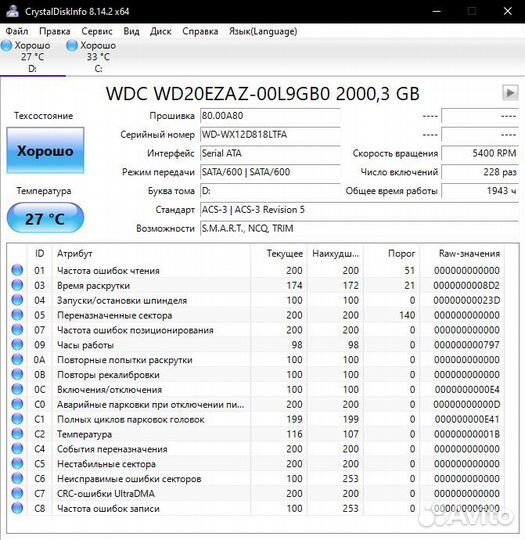Click raw value 000000000797
The height and width of the screenshot is (540, 525).
[467, 345]
